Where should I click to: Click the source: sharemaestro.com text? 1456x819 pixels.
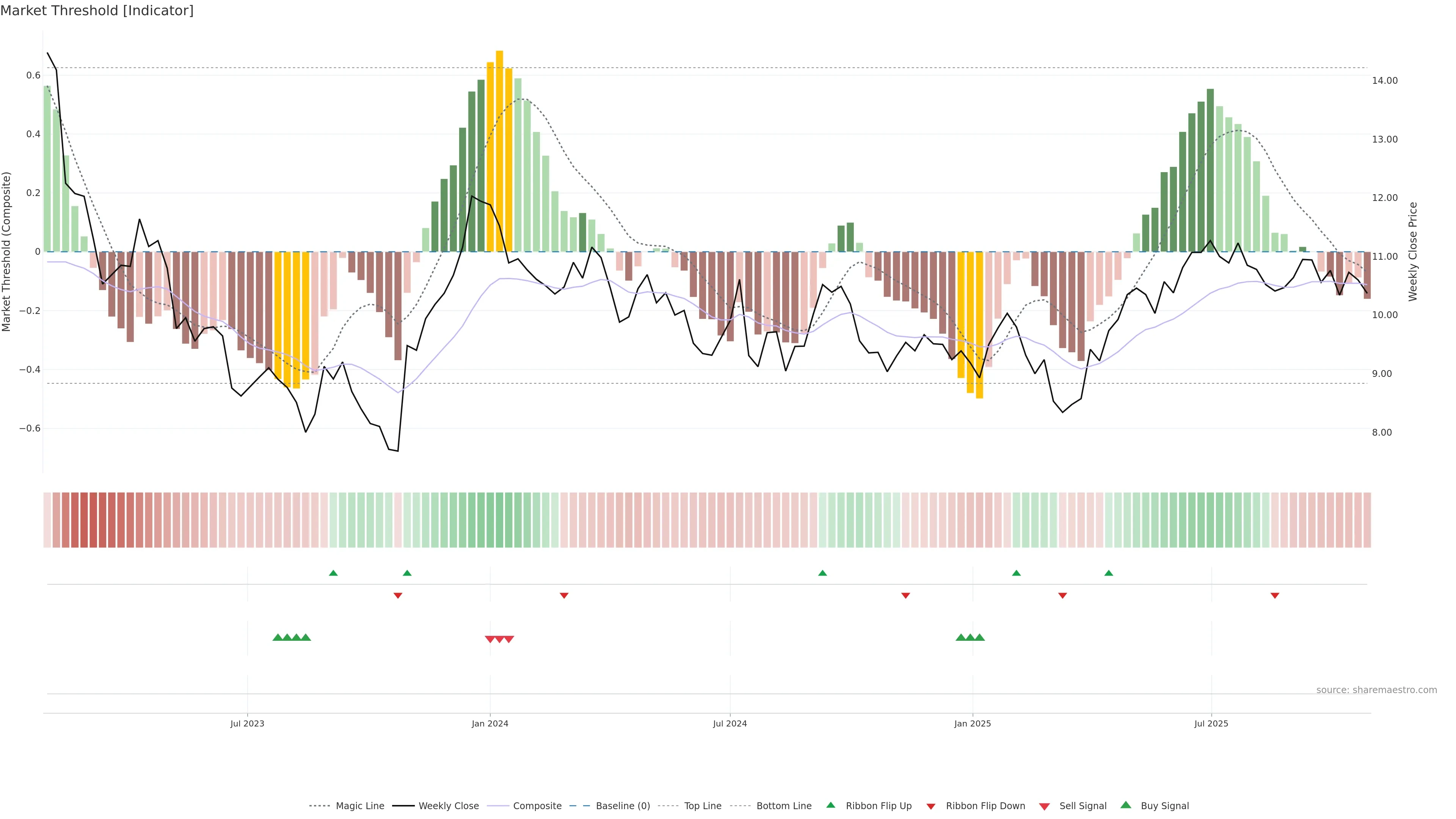1376,690
